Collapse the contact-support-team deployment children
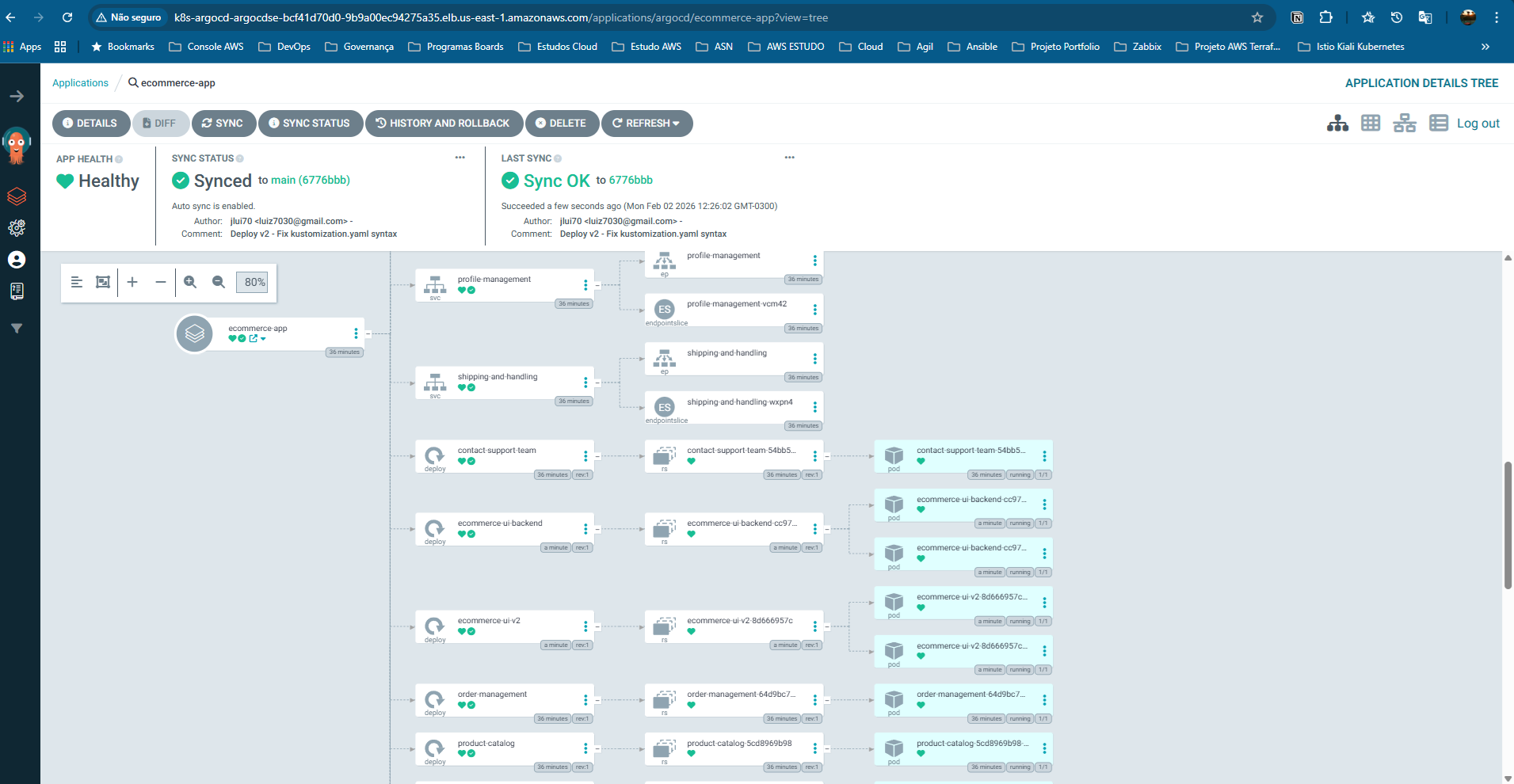Image resolution: width=1514 pixels, height=784 pixels. point(597,456)
